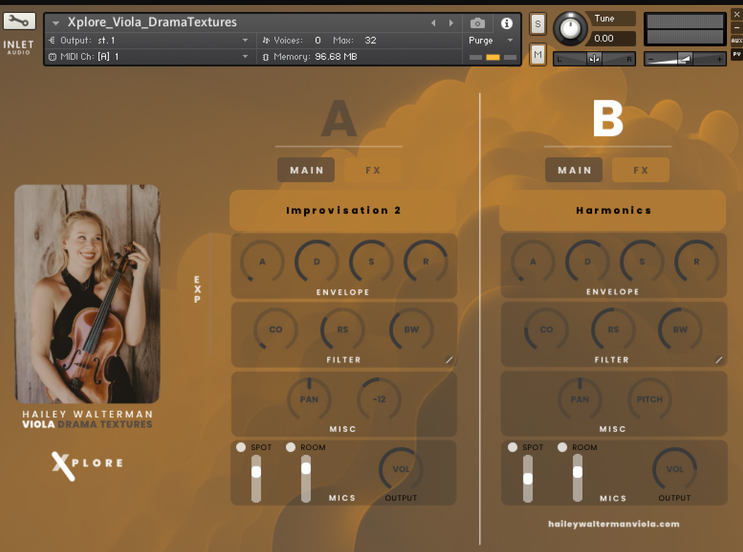Switch layer A to the FX tab
The width and height of the screenshot is (743, 552).
pos(373,170)
